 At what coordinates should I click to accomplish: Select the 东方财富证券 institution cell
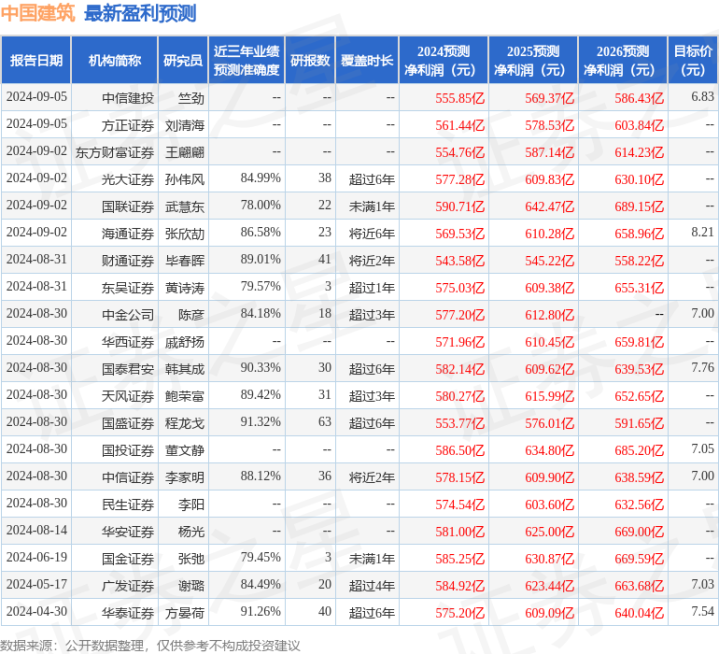click(115, 152)
